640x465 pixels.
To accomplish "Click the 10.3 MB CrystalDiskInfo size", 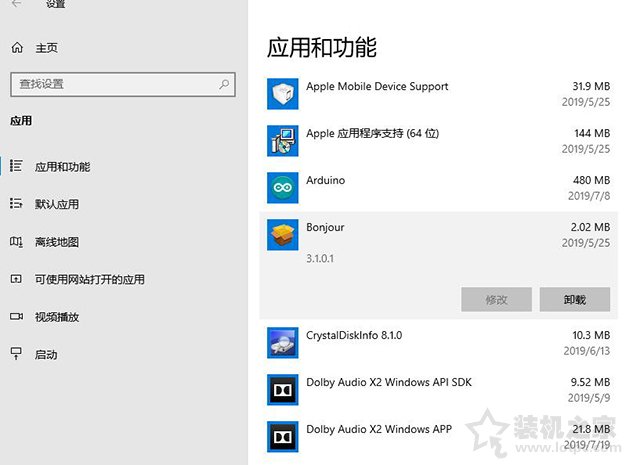I will tap(591, 336).
